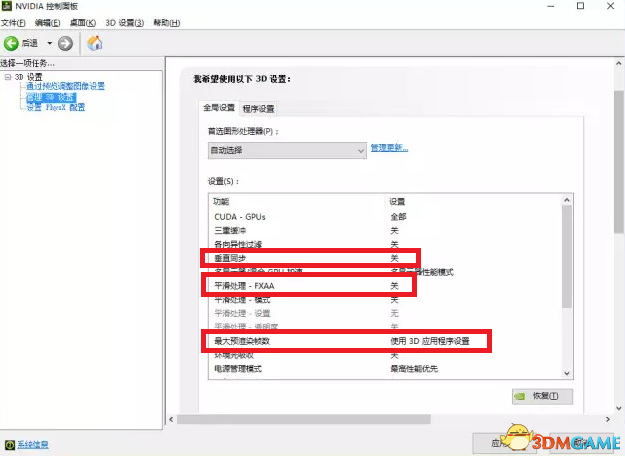
Task: Collapse the 3D 设置 tree node
Action: pos(8,77)
